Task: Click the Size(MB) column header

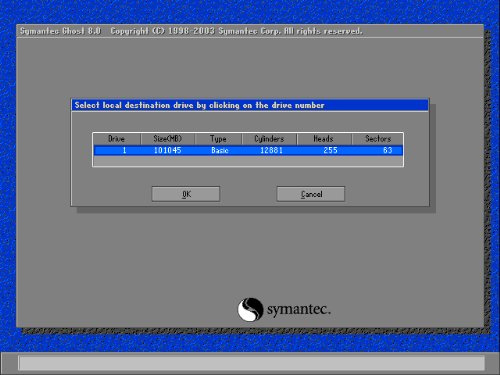Action: (168, 139)
